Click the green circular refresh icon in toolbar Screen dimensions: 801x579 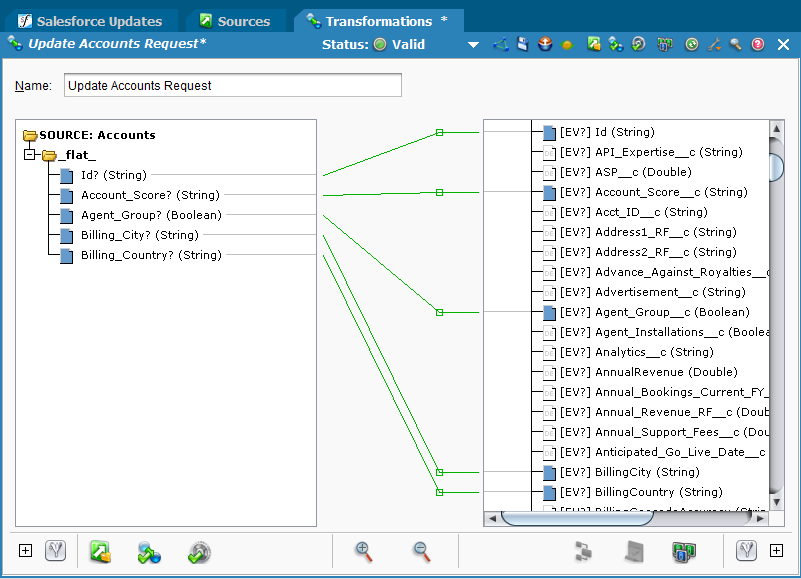tap(691, 45)
